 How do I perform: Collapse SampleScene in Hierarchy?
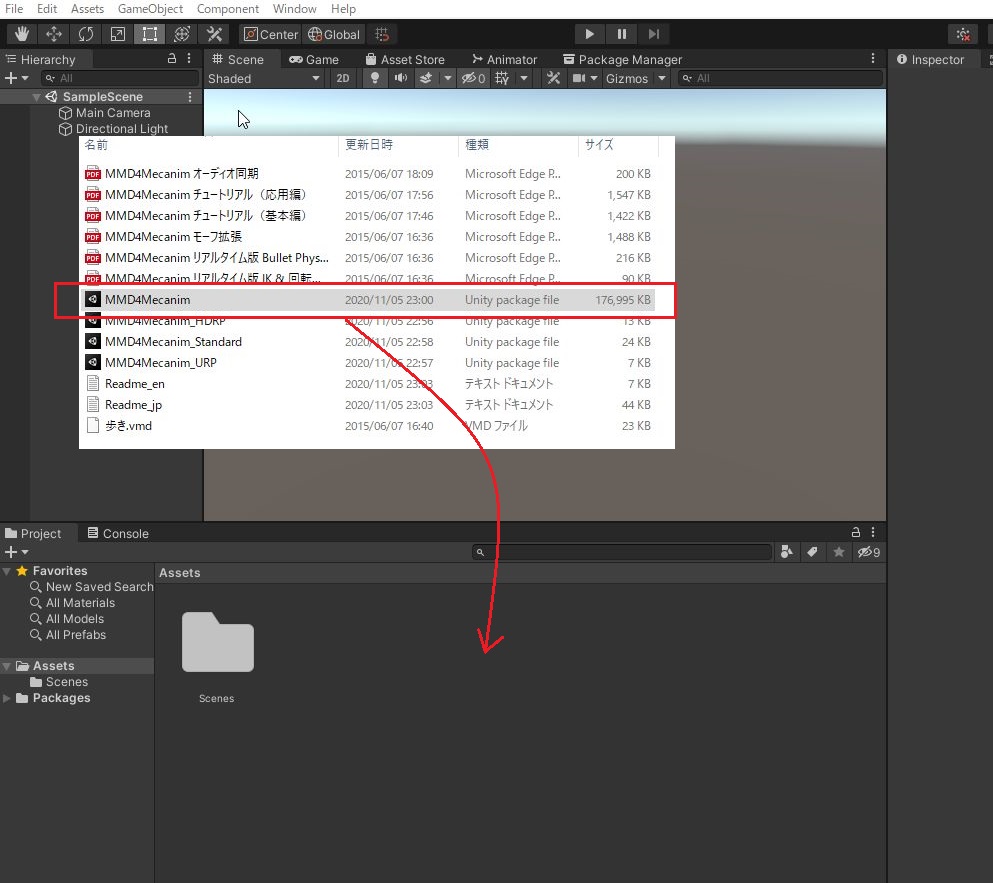point(36,97)
